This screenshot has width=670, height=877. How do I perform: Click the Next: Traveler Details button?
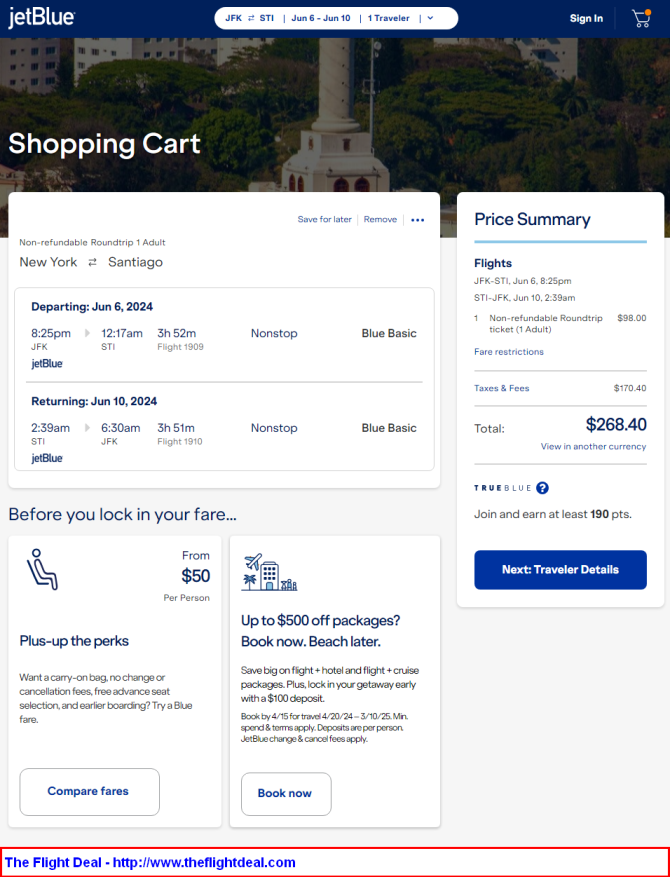point(560,570)
